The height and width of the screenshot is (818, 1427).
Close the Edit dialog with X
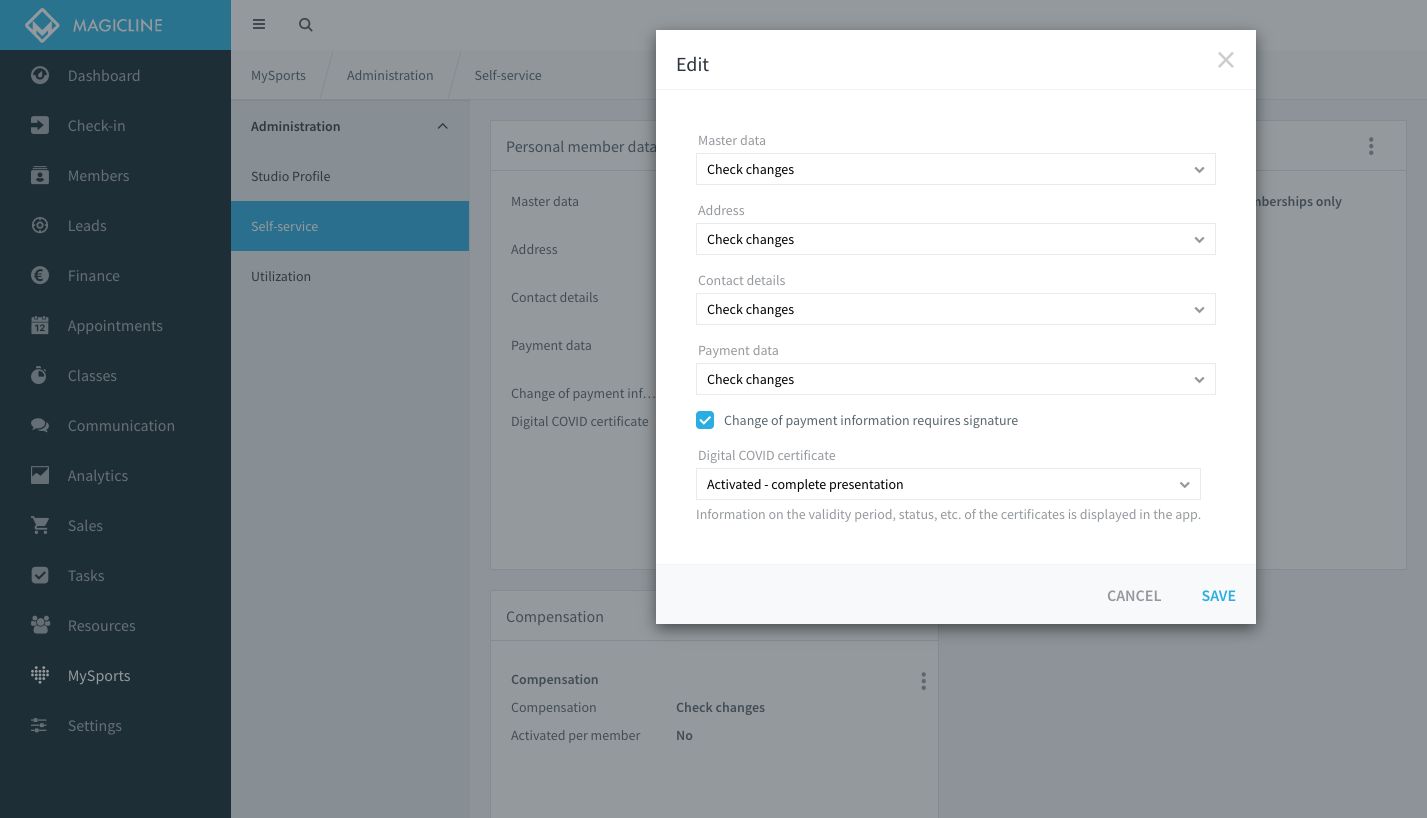(1225, 60)
